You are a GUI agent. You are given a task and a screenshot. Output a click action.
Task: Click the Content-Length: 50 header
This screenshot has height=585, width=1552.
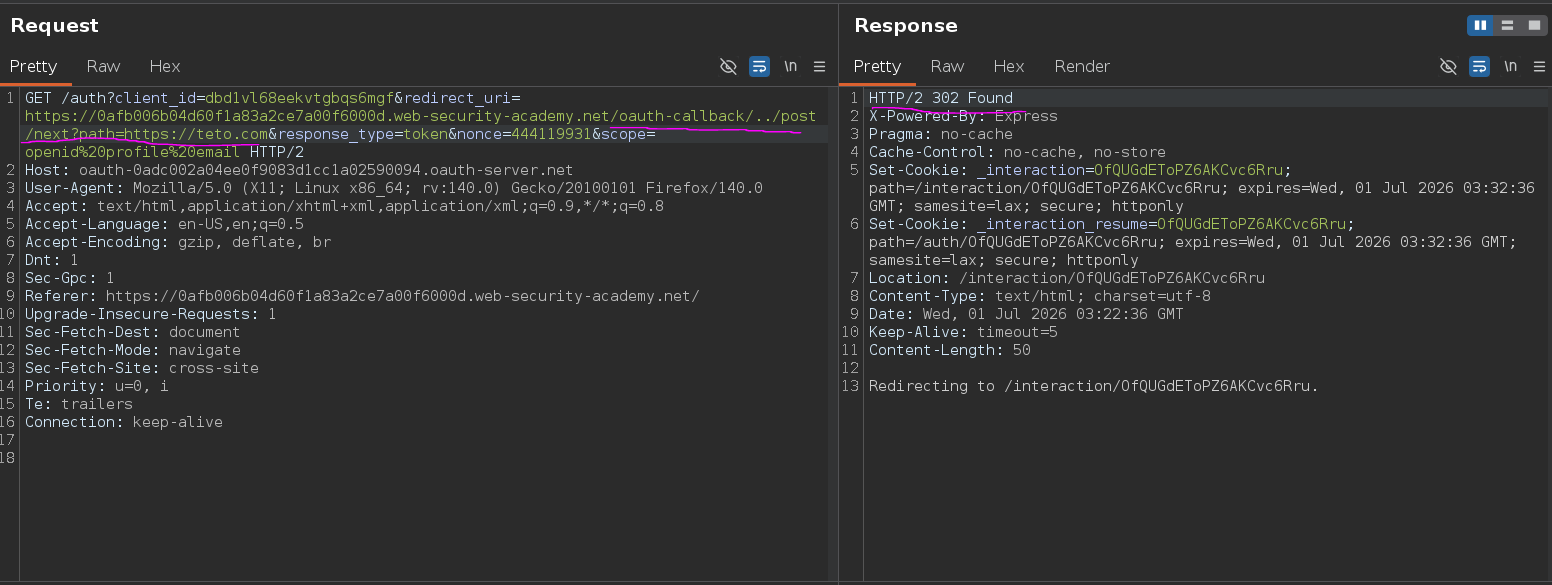click(949, 350)
